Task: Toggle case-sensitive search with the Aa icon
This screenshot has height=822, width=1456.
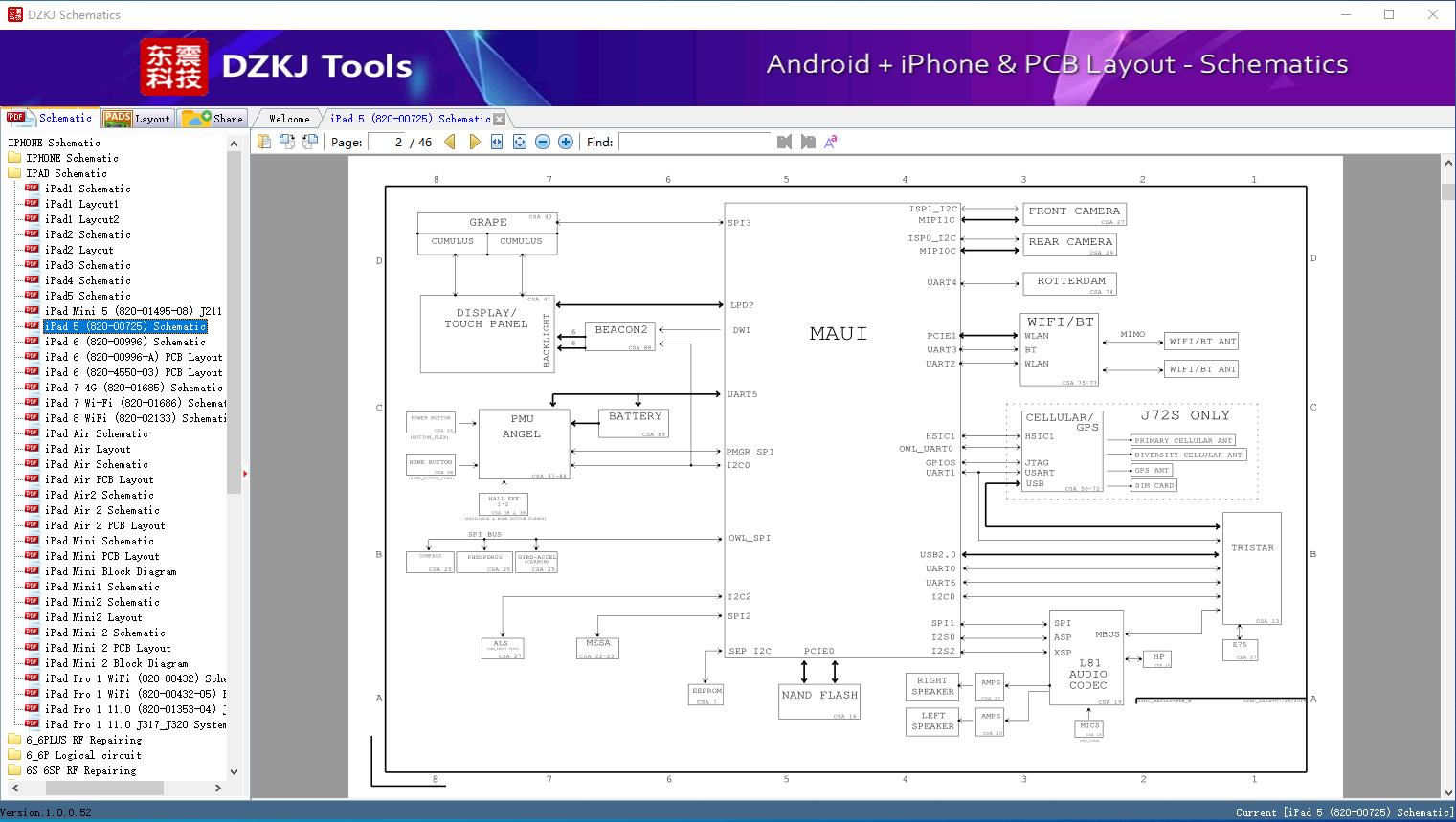Action: click(831, 140)
